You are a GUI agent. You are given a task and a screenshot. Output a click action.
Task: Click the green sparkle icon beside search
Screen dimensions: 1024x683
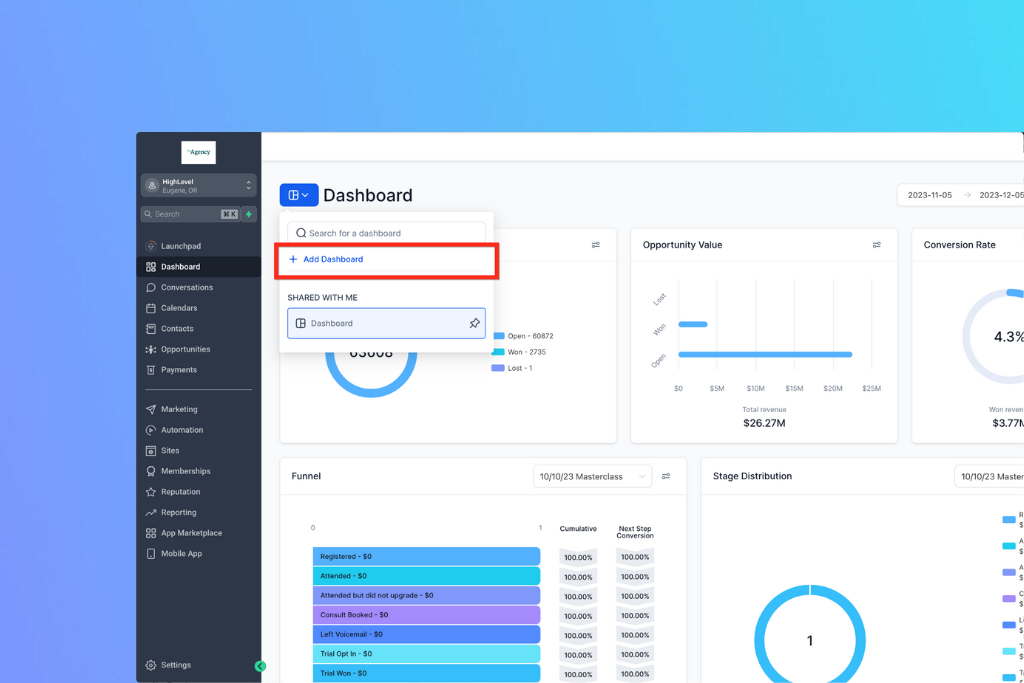click(x=249, y=214)
